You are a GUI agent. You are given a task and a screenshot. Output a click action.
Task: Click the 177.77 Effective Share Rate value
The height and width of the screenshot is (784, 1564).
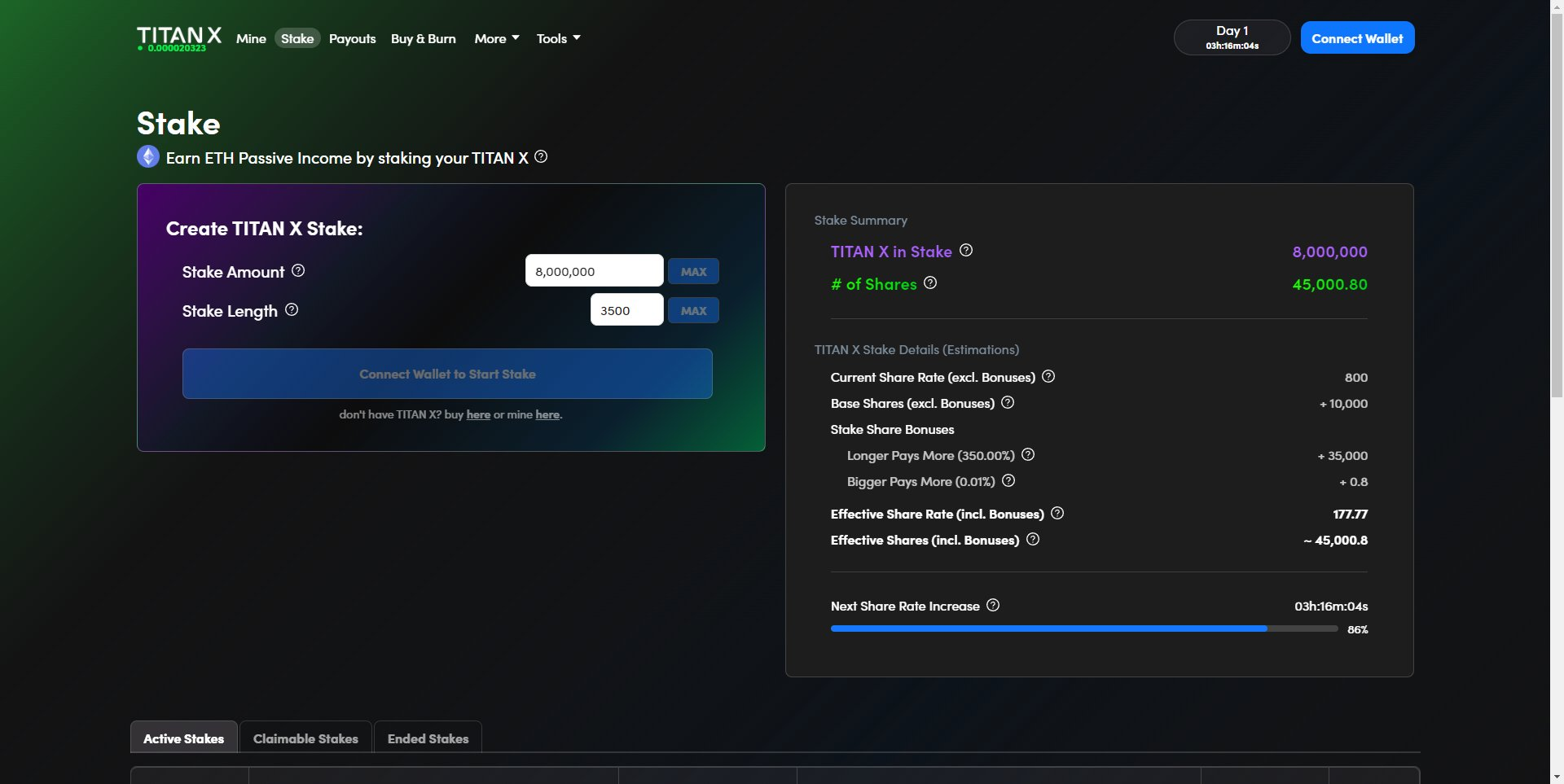1350,514
